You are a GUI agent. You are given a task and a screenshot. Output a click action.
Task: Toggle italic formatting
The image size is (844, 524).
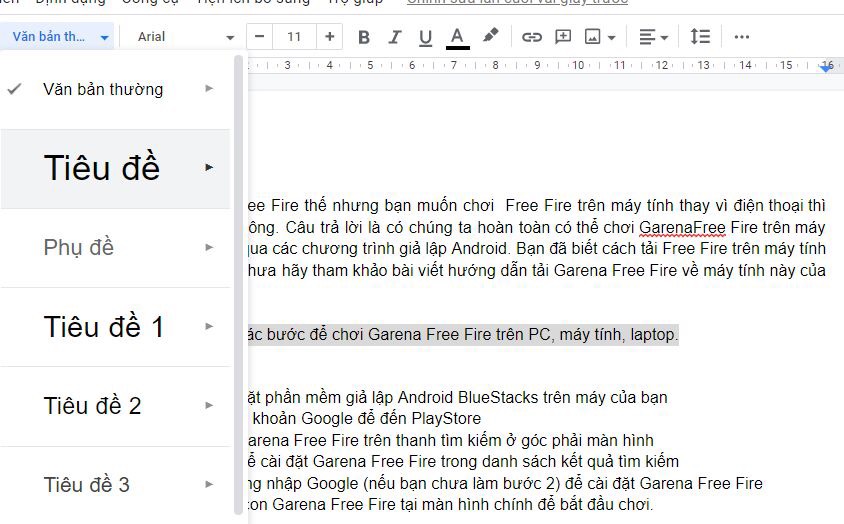(395, 37)
